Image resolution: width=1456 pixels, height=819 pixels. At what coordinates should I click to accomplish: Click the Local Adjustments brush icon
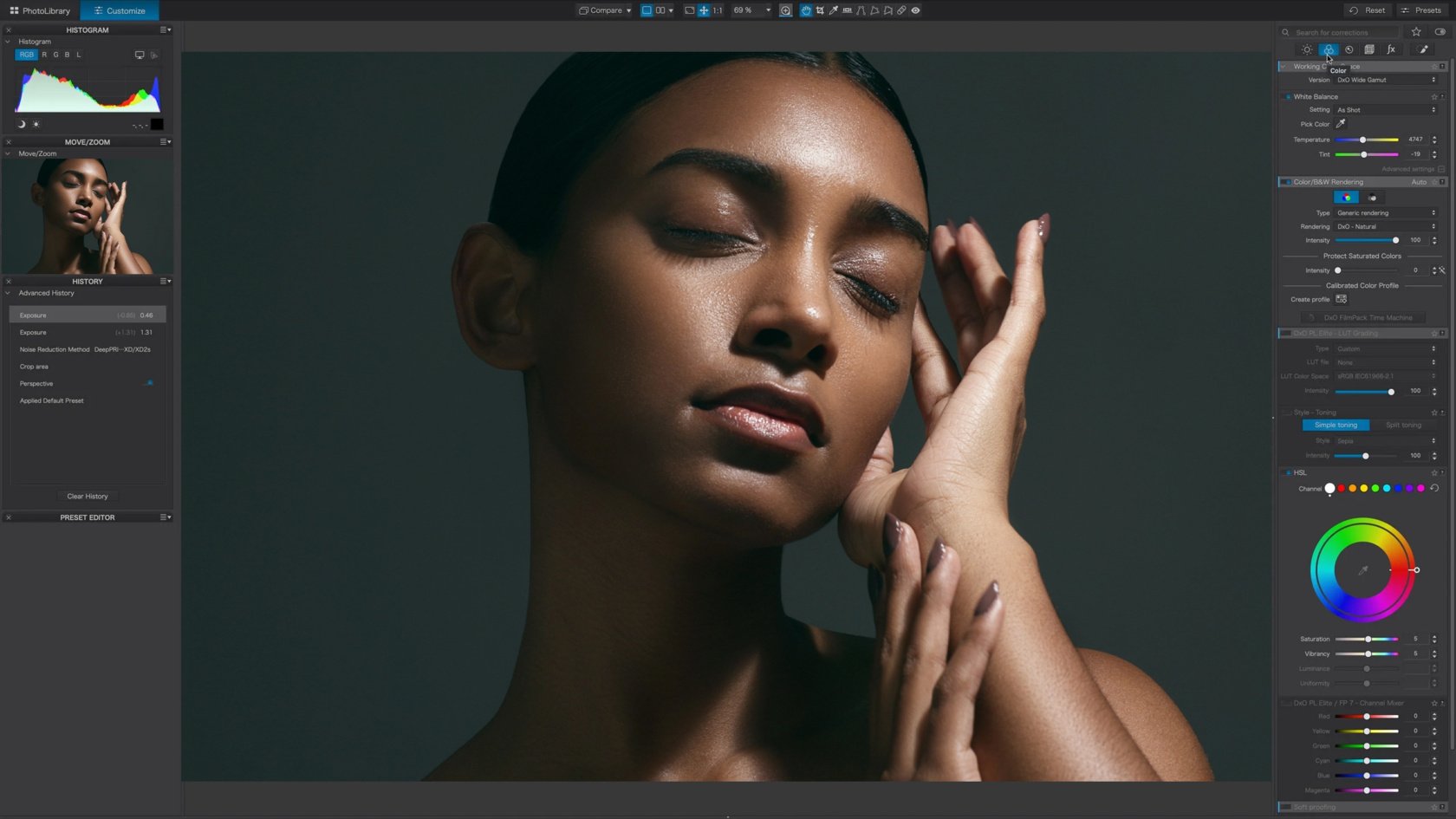[x=1423, y=49]
